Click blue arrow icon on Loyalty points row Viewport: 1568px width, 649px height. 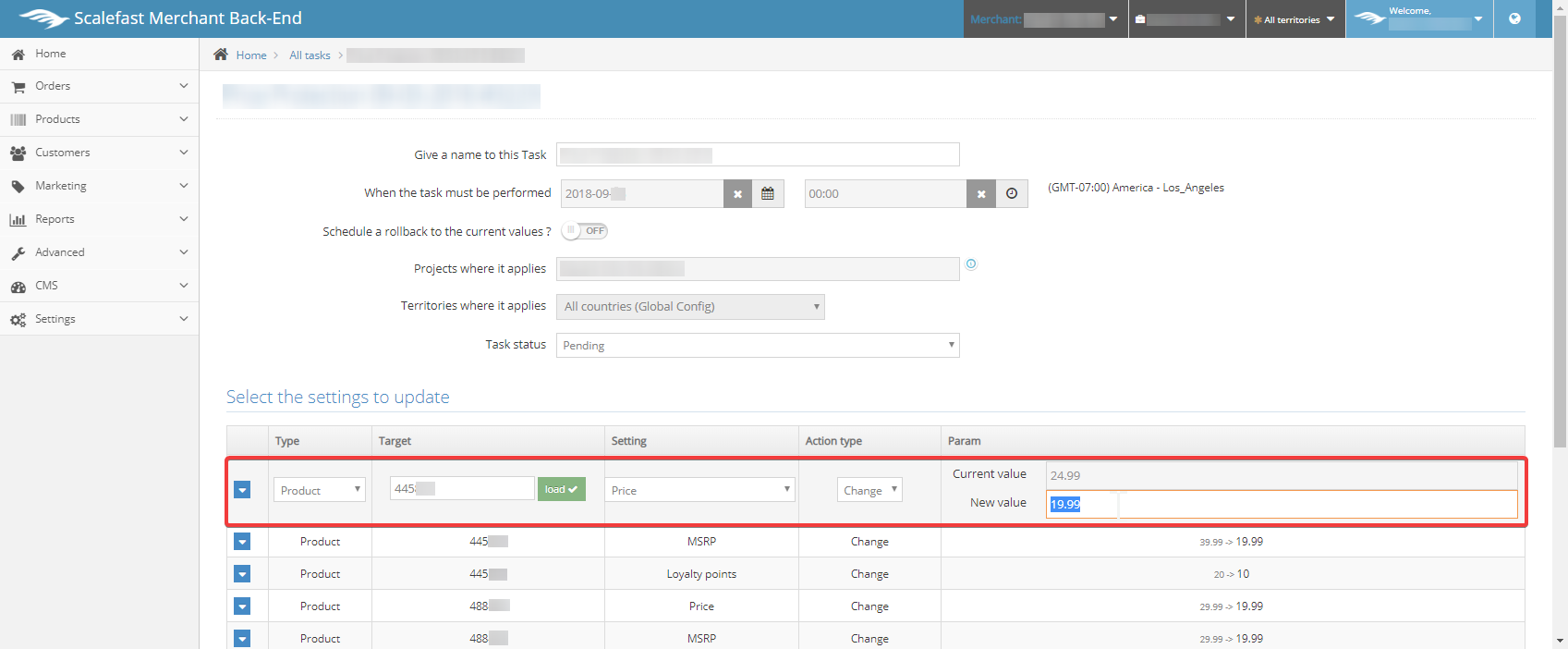coord(242,574)
